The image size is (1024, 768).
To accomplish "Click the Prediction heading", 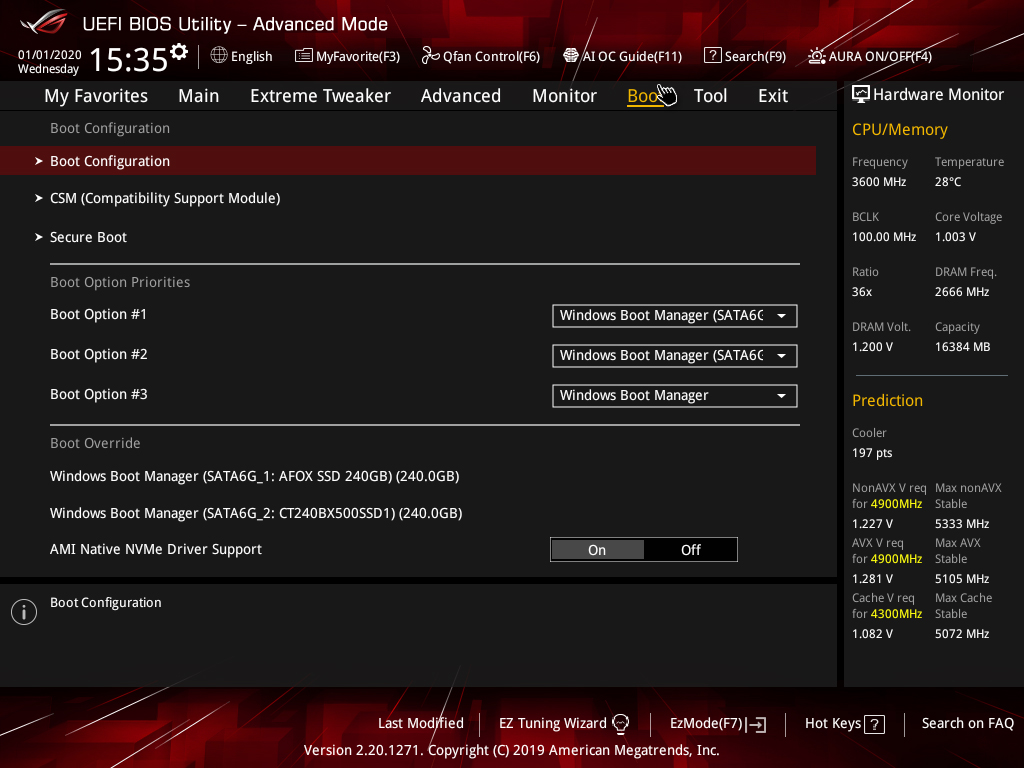I will [887, 400].
